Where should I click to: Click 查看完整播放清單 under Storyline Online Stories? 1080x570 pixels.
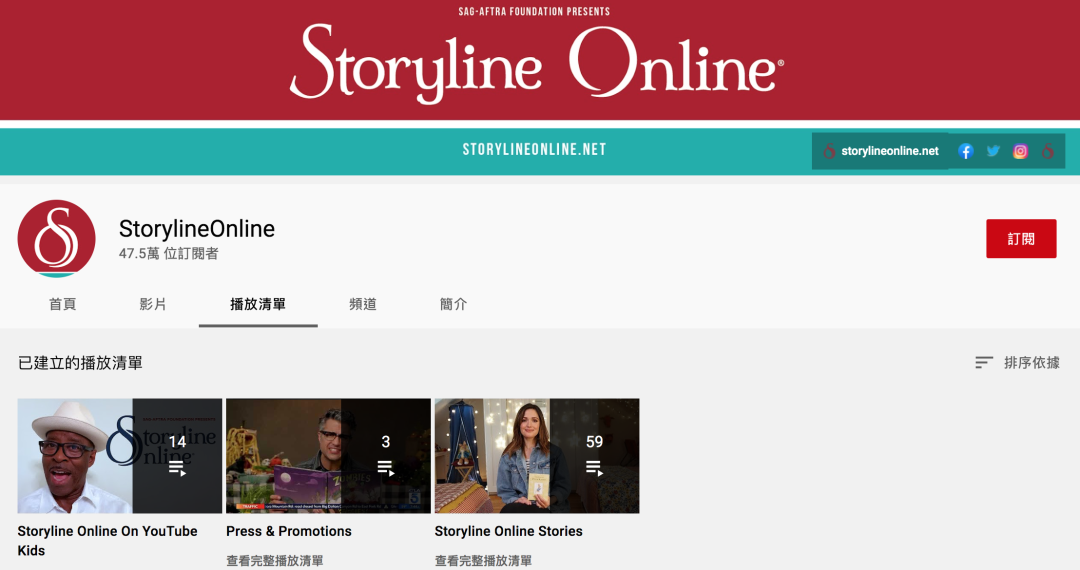(483, 561)
